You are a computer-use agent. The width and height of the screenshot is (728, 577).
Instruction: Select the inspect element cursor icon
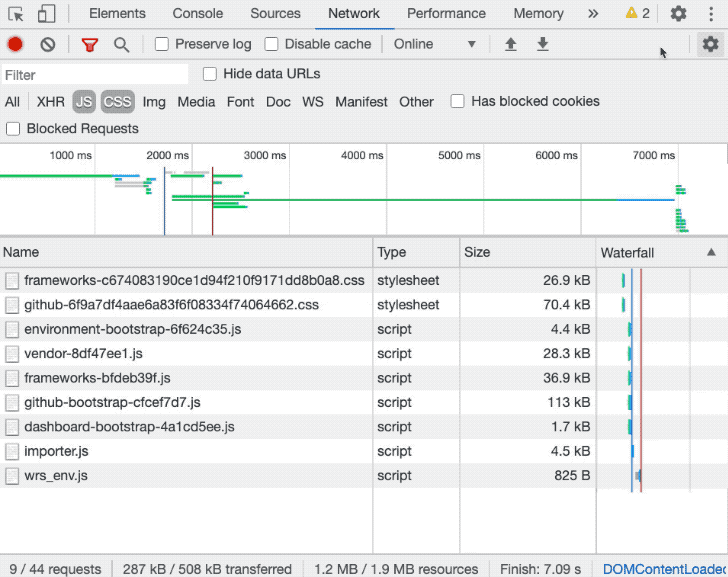coord(15,14)
